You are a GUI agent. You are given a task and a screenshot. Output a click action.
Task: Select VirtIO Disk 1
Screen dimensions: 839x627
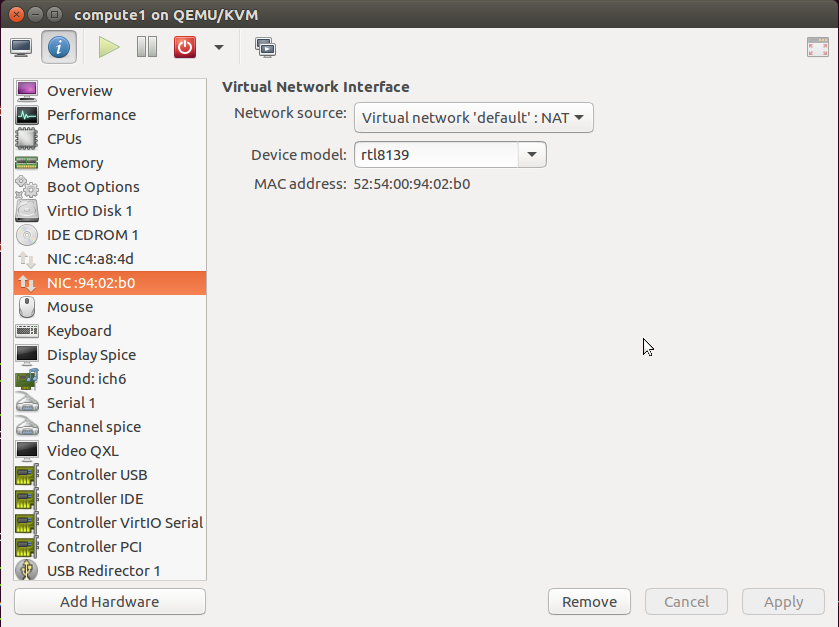coord(110,211)
